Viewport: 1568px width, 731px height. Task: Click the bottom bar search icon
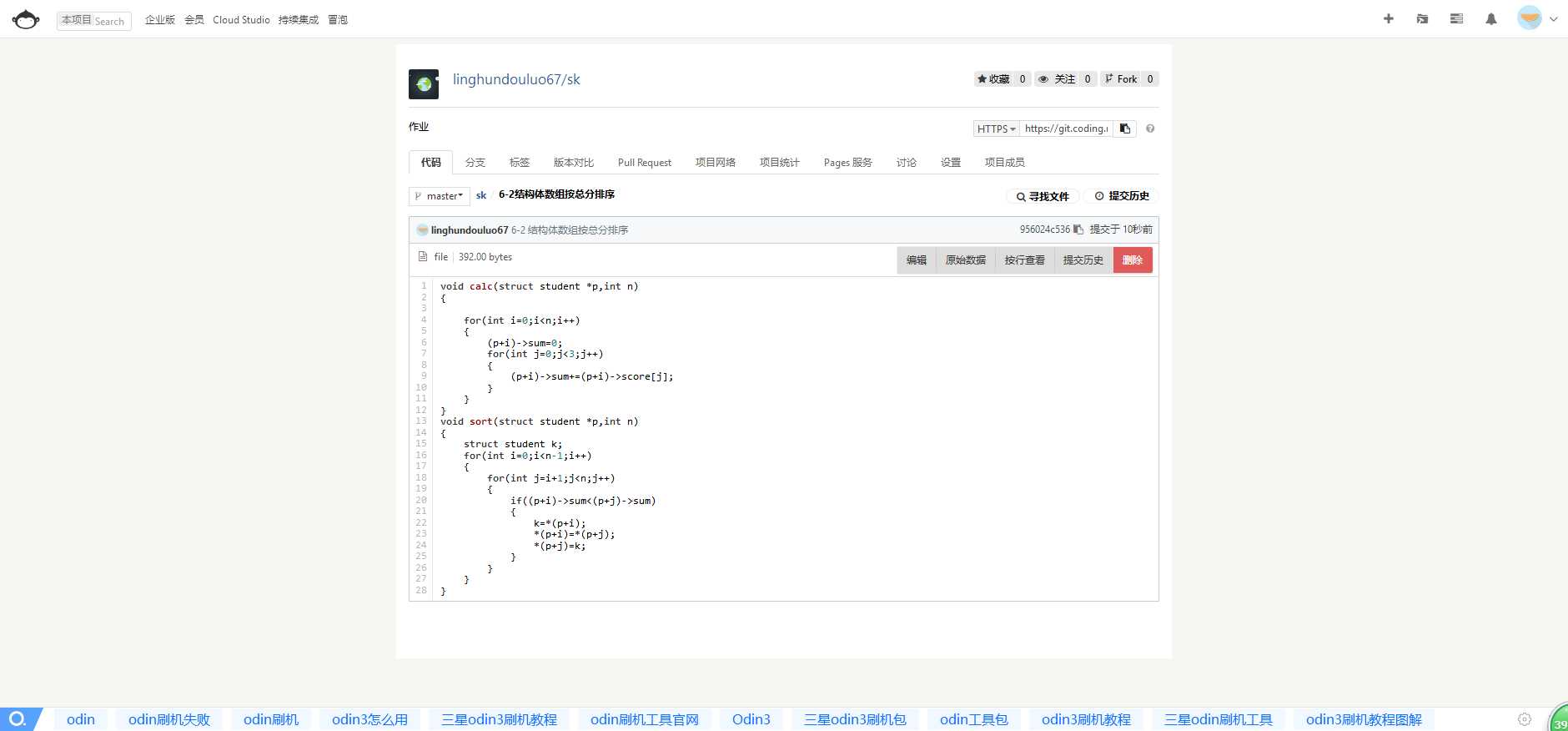[x=18, y=719]
